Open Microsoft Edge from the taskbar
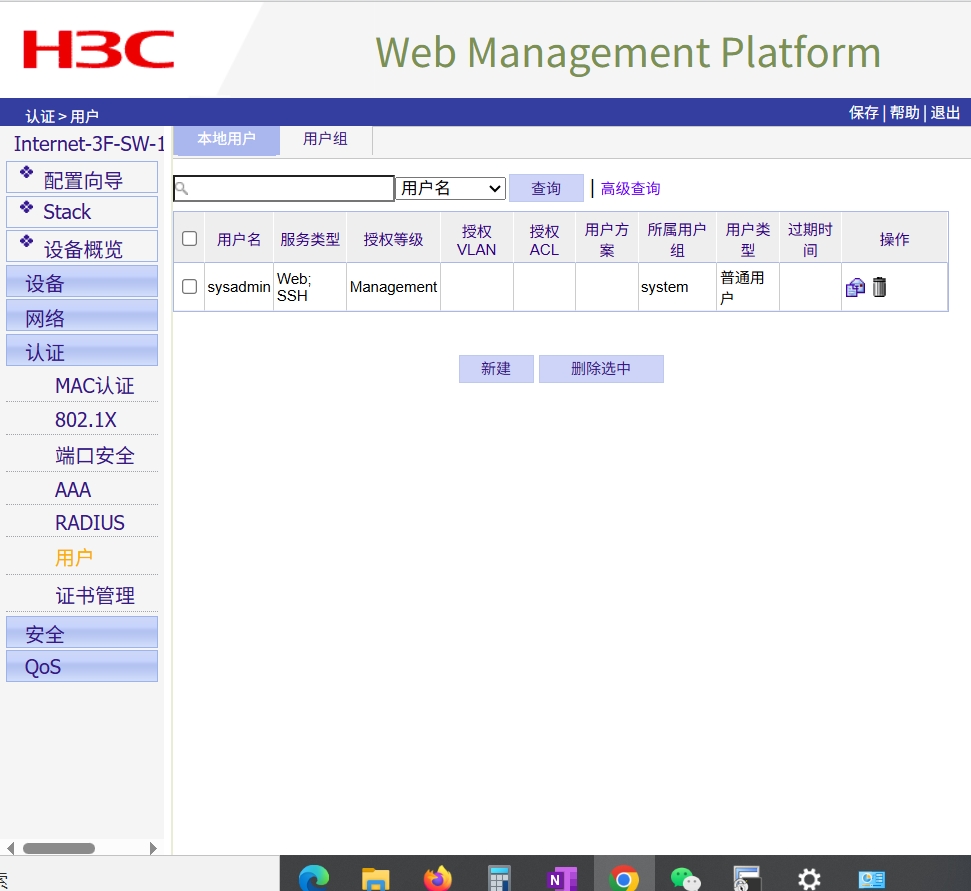Screen dimensions: 971x891 coord(314,878)
